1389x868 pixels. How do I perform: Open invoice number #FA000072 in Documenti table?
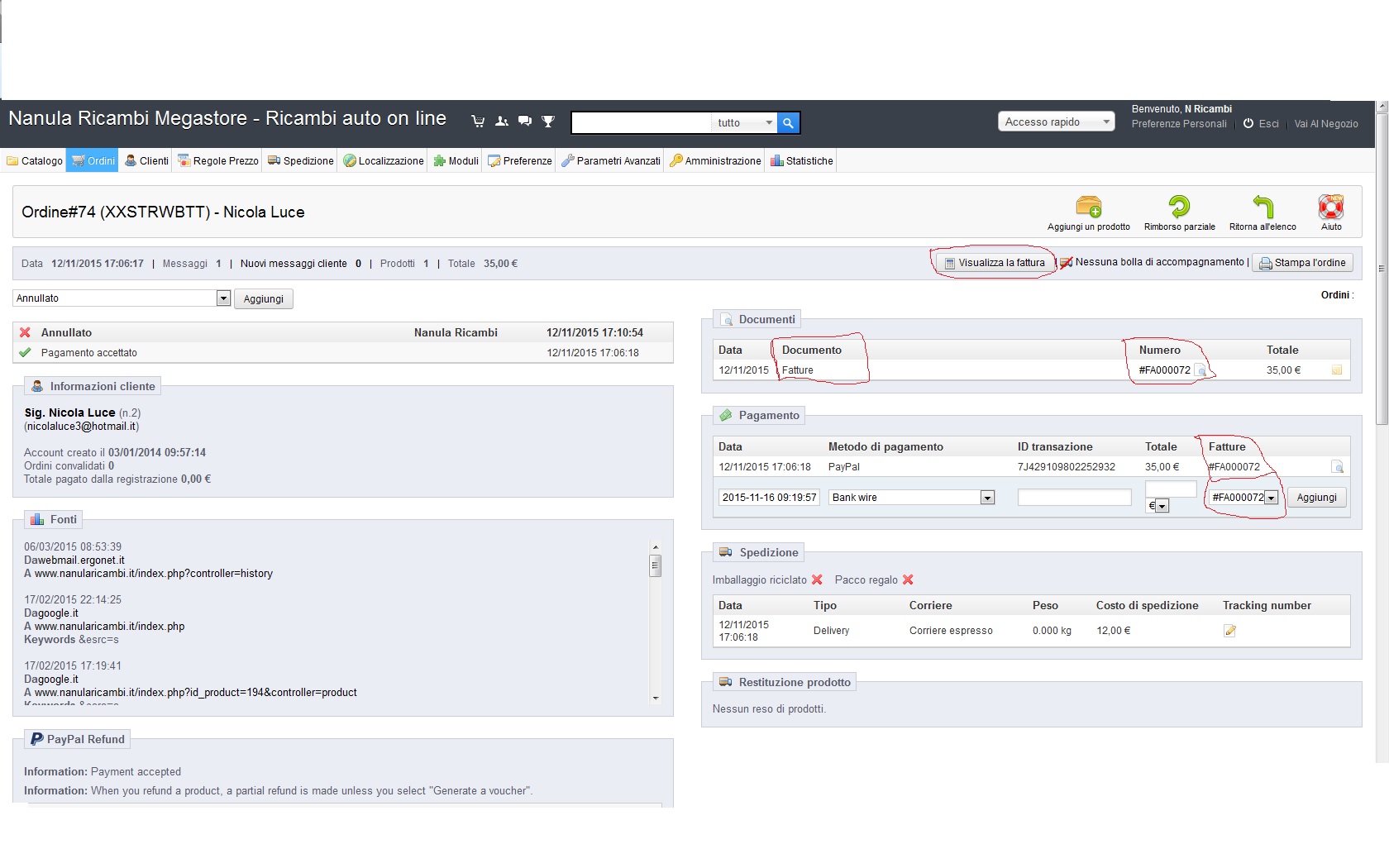tap(1165, 370)
